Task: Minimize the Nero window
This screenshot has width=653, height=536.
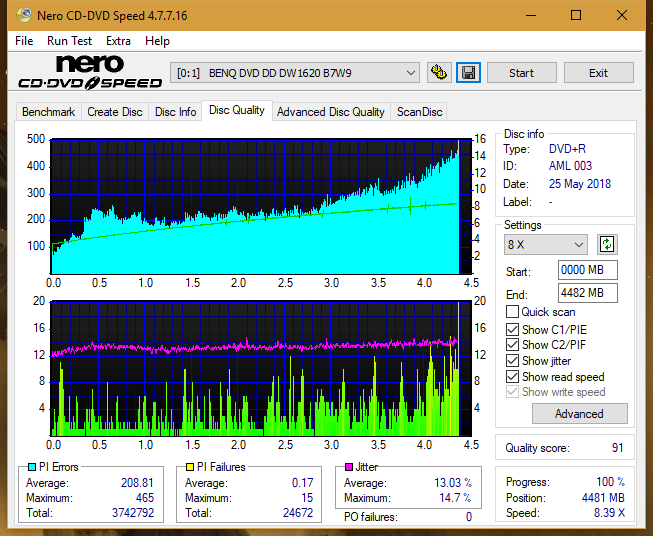Action: click(x=531, y=15)
